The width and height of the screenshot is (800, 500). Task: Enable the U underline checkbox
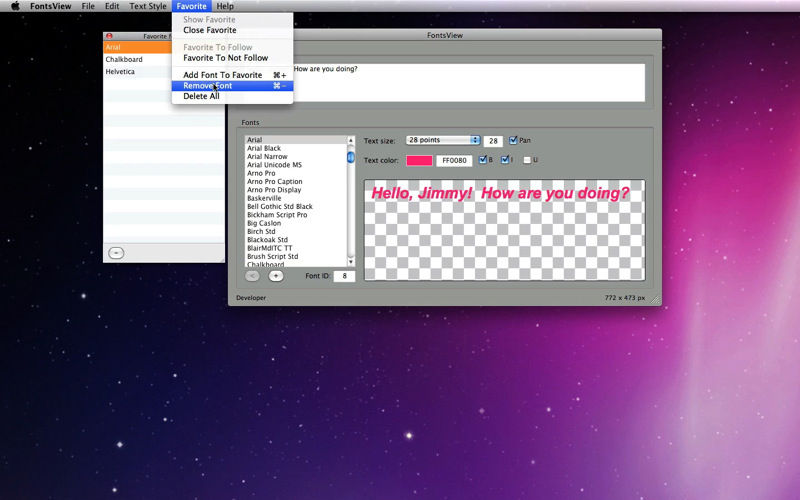pos(527,160)
